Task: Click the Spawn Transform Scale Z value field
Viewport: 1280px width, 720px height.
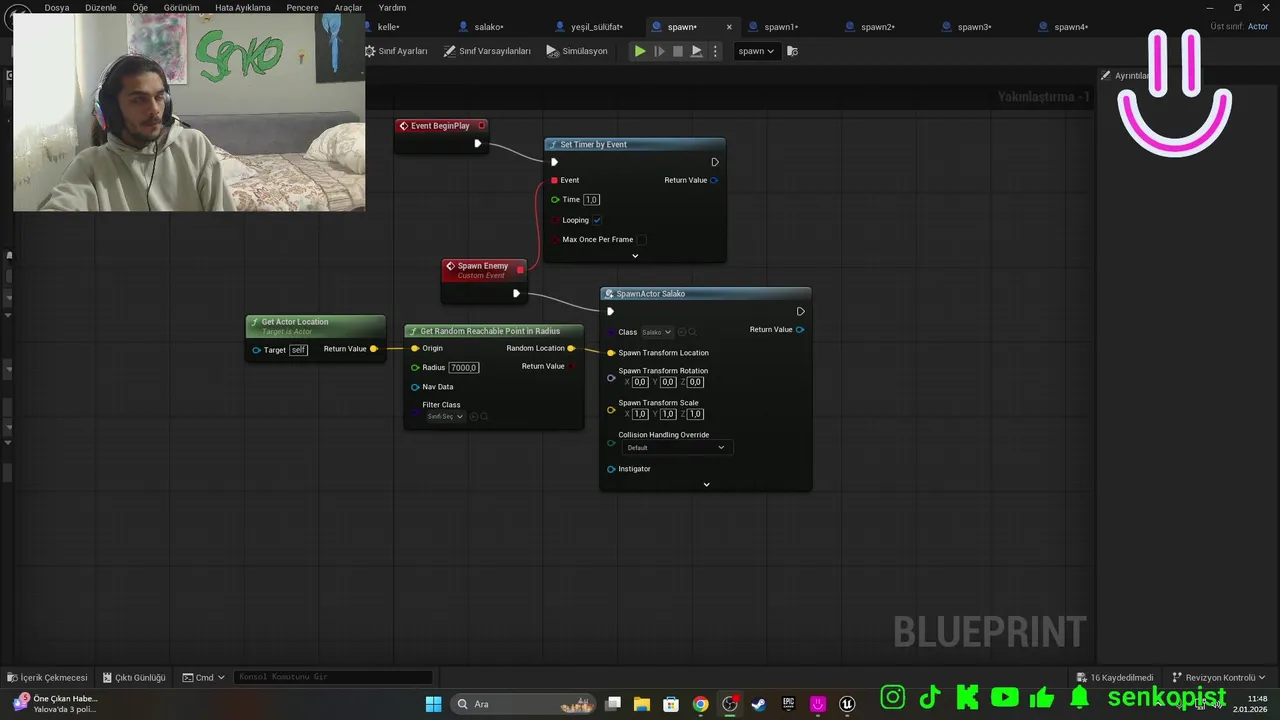Action: (x=695, y=414)
